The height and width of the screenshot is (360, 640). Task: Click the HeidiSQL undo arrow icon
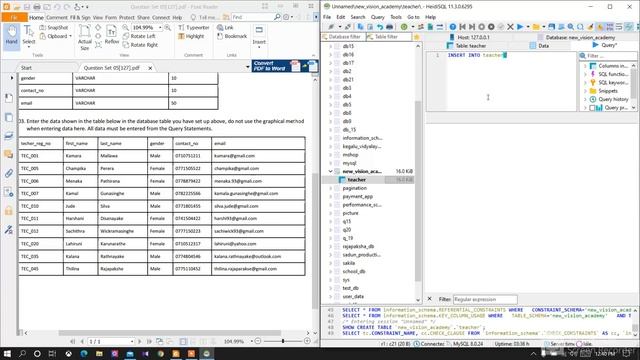(x=380, y=27)
